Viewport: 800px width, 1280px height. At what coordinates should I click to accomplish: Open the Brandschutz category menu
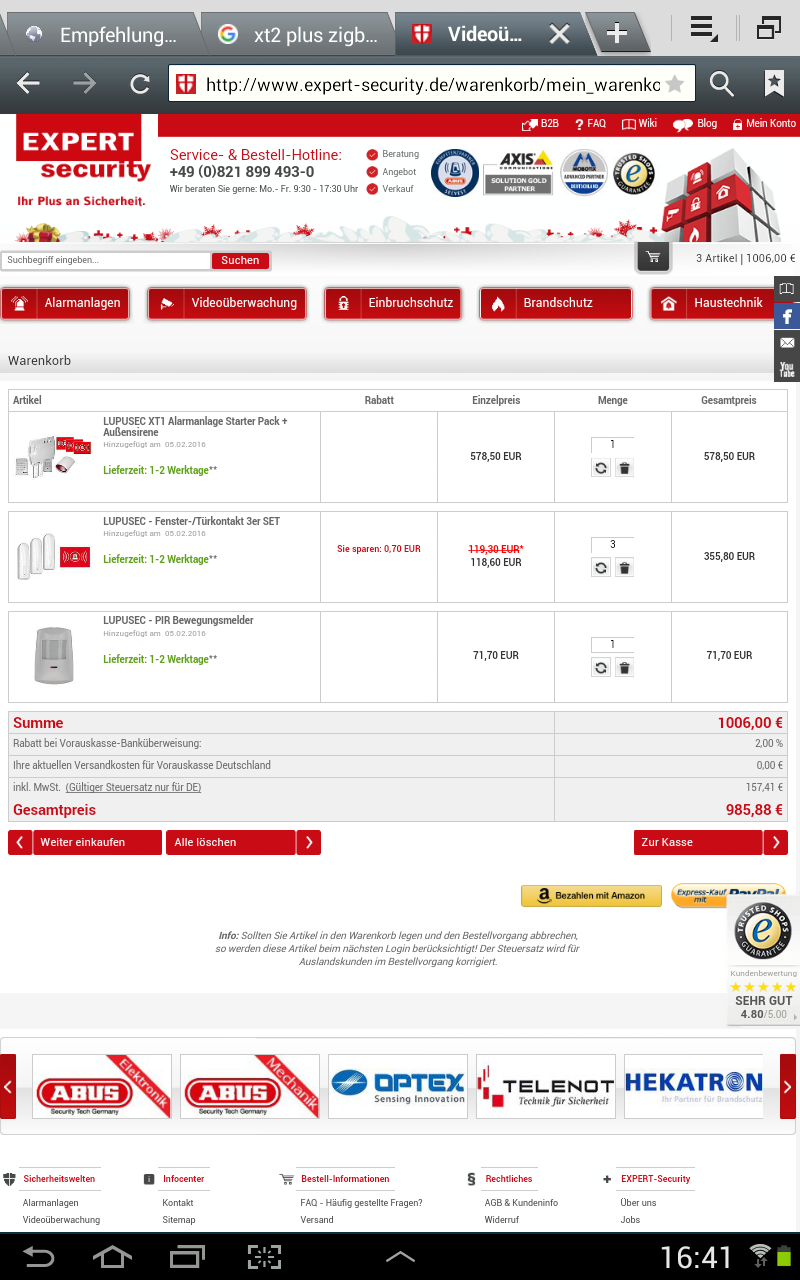(x=557, y=303)
